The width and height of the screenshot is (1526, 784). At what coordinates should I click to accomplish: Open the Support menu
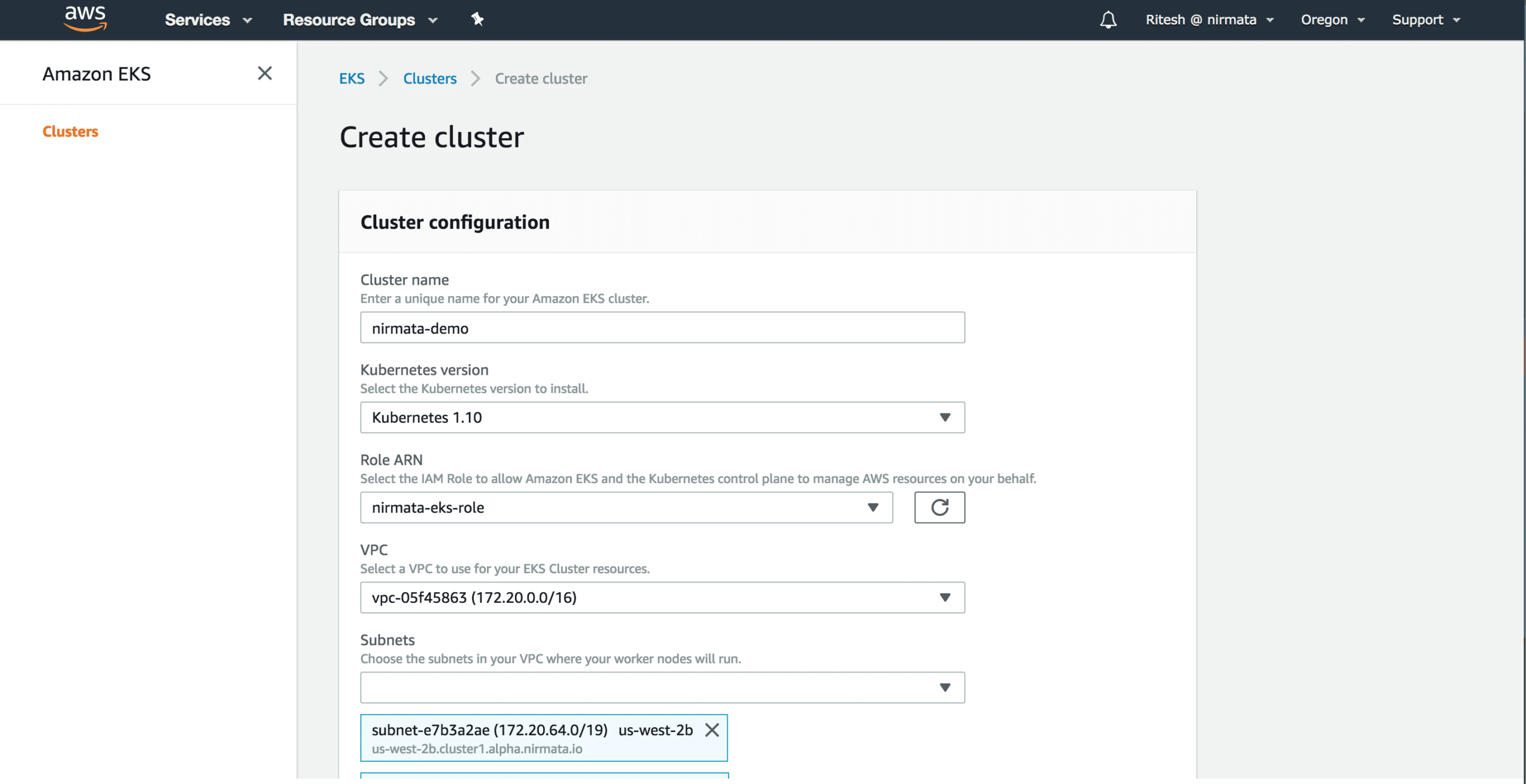[1426, 20]
